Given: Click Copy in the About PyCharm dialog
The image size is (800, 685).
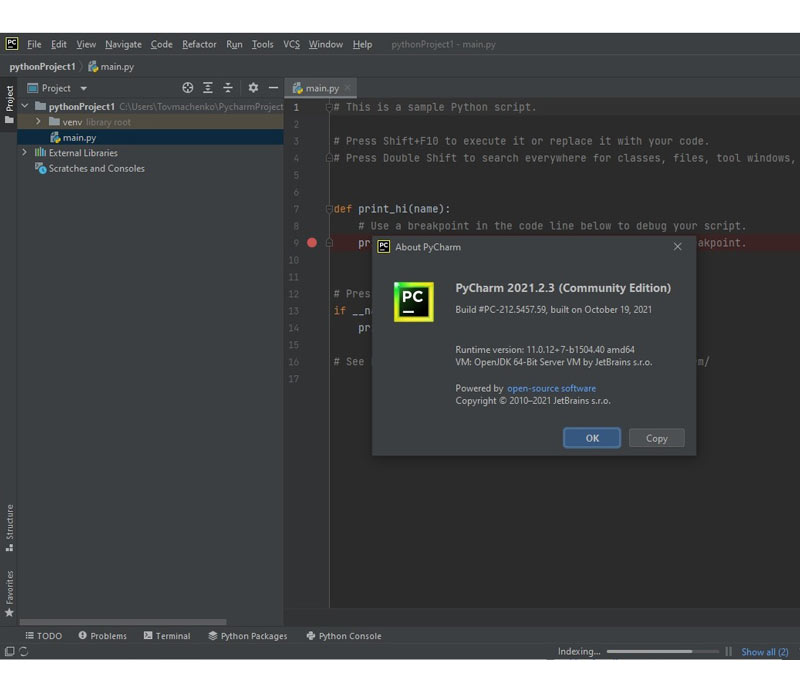Looking at the screenshot, I should click(x=657, y=438).
